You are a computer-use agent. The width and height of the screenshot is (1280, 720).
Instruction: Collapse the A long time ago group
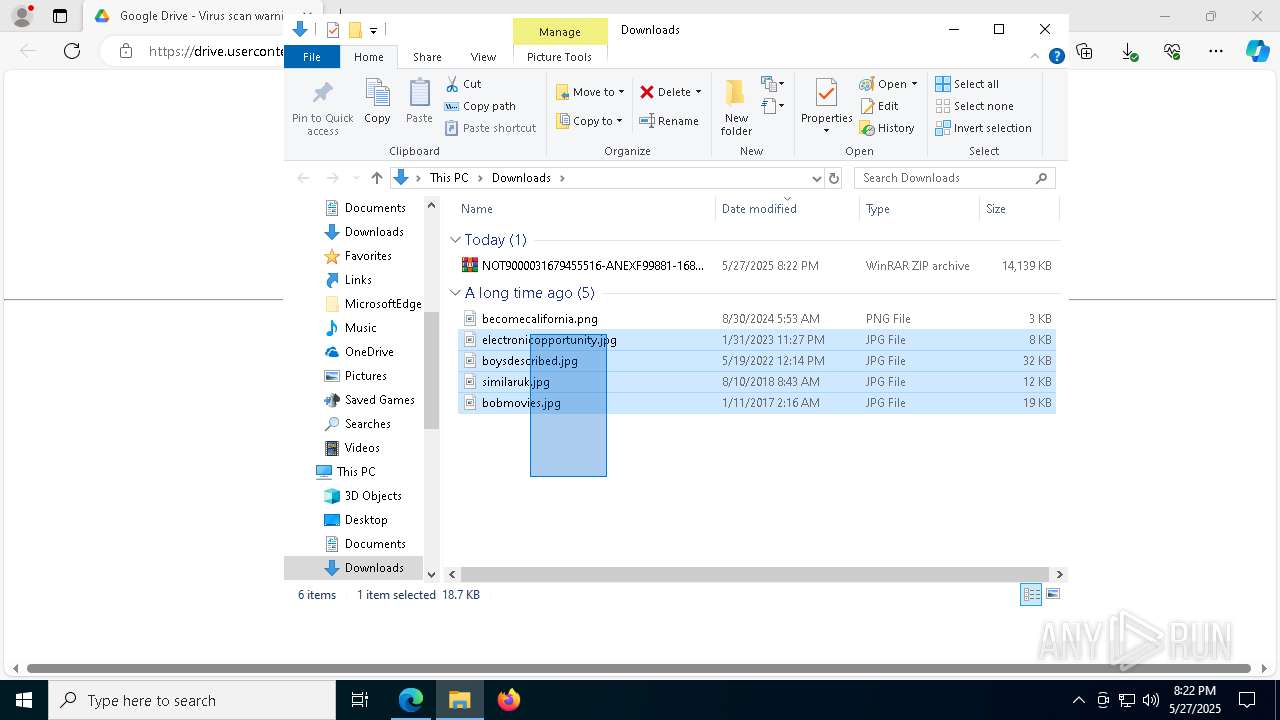coord(455,293)
